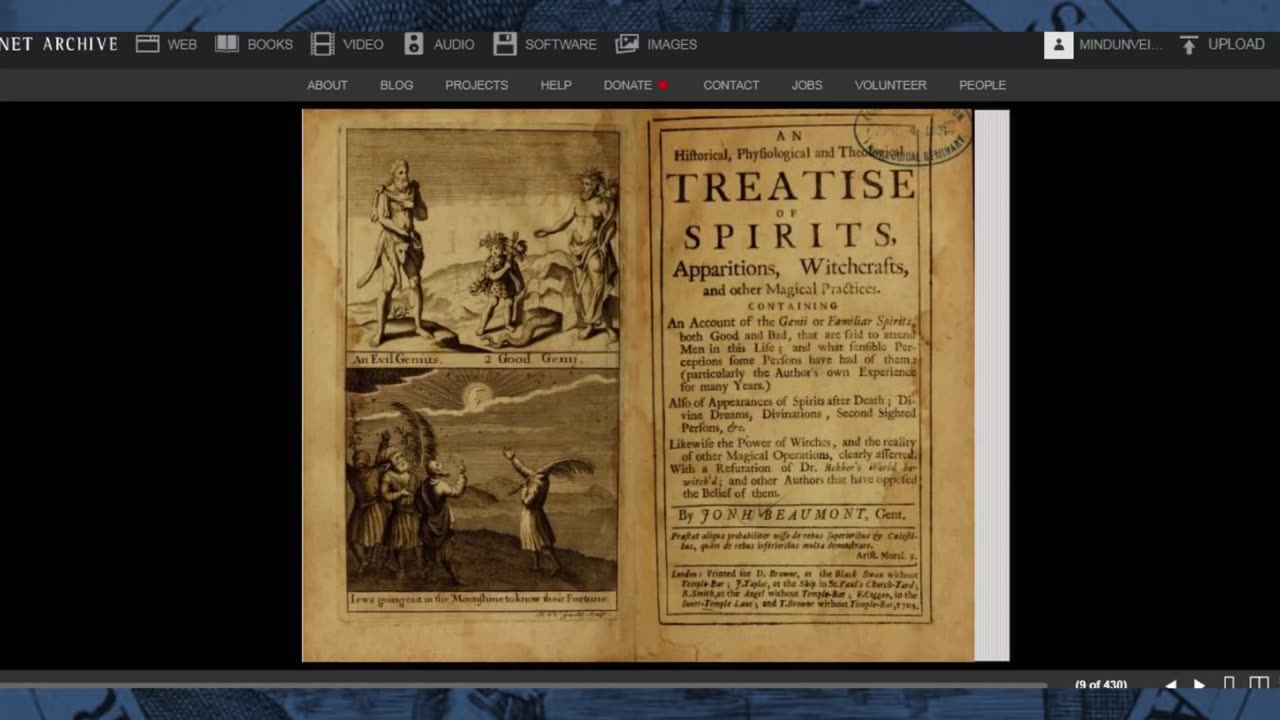
Task: Go to the About page
Action: tap(327, 85)
